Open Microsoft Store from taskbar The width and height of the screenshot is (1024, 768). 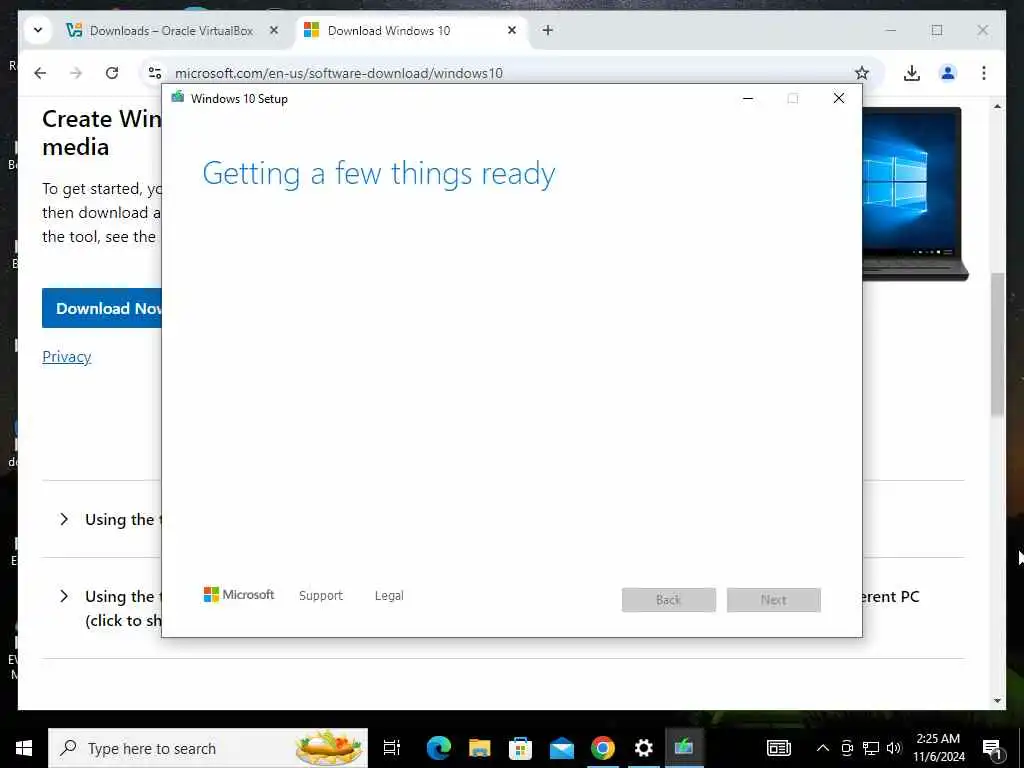(520, 748)
